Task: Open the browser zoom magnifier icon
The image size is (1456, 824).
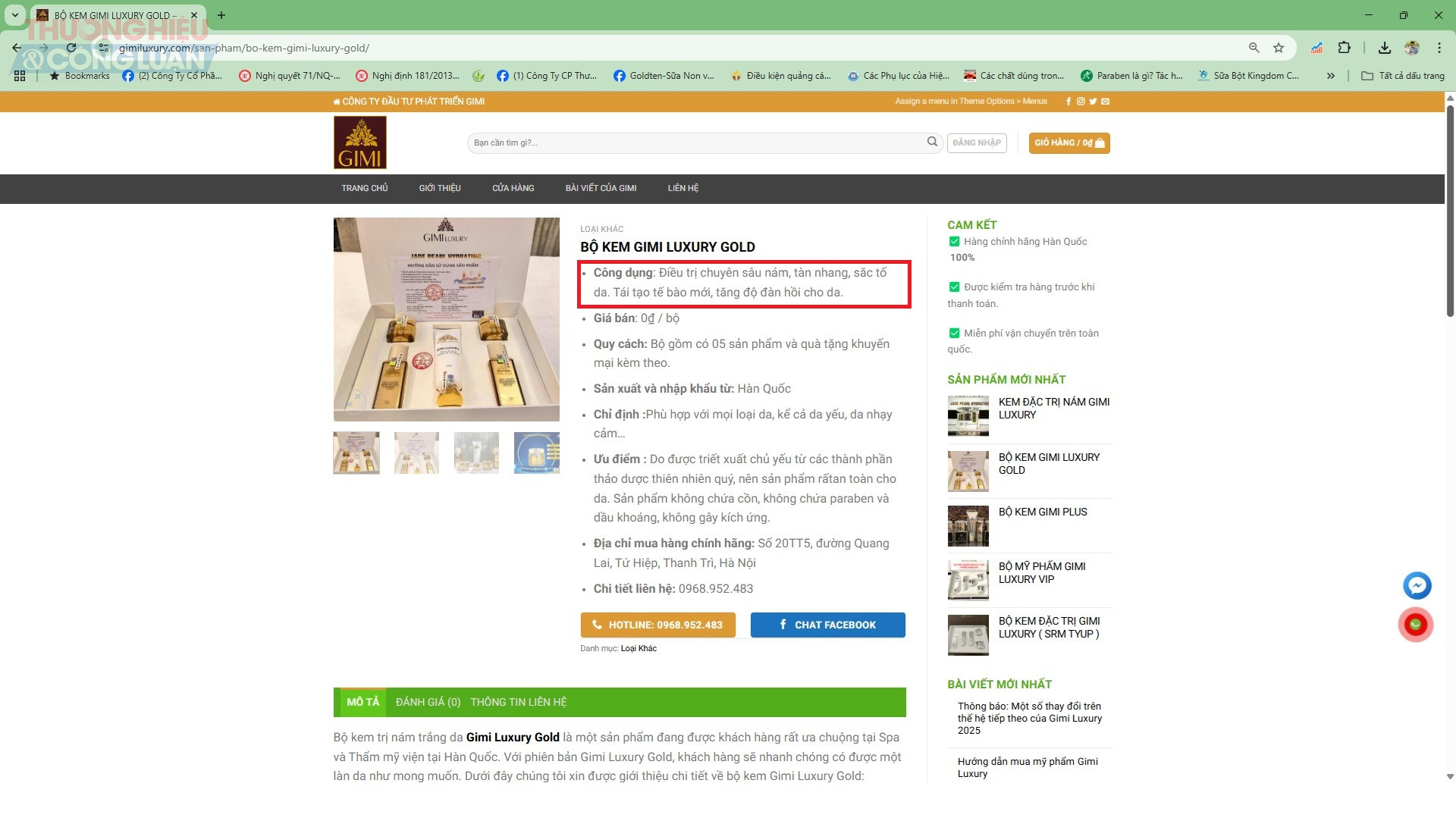Action: pos(1254,48)
